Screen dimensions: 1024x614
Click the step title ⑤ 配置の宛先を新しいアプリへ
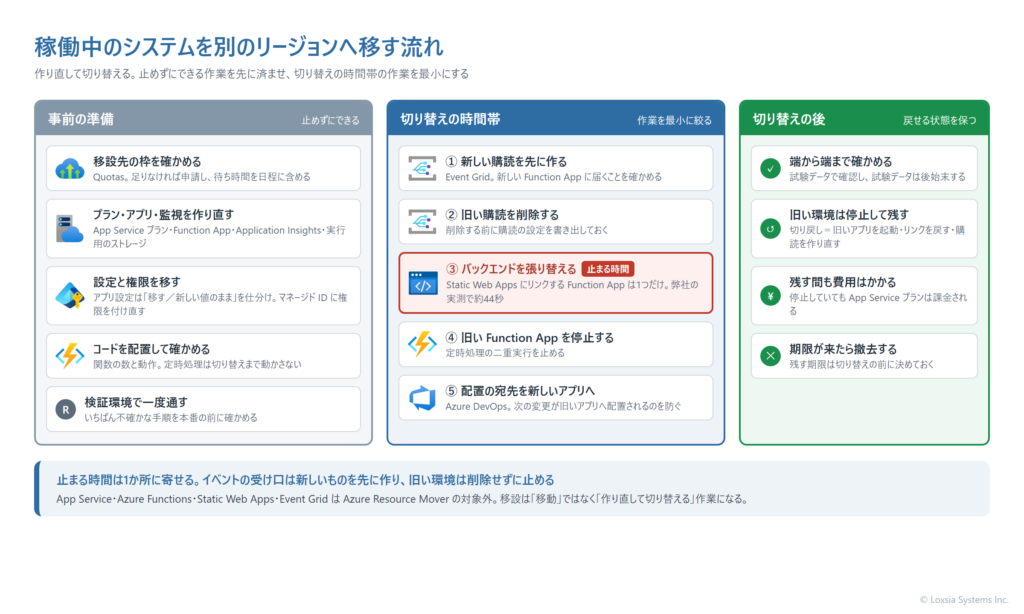(520, 391)
